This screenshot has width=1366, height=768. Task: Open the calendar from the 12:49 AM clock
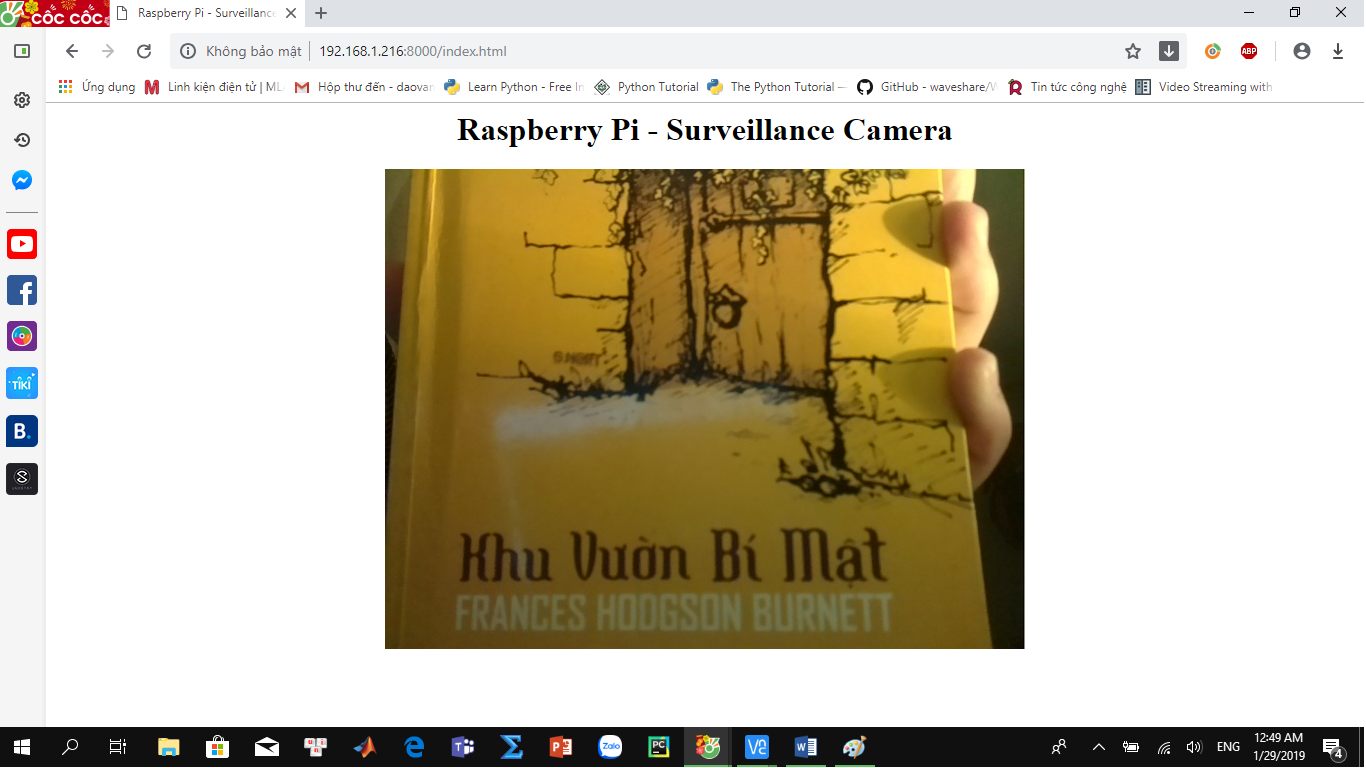point(1278,747)
